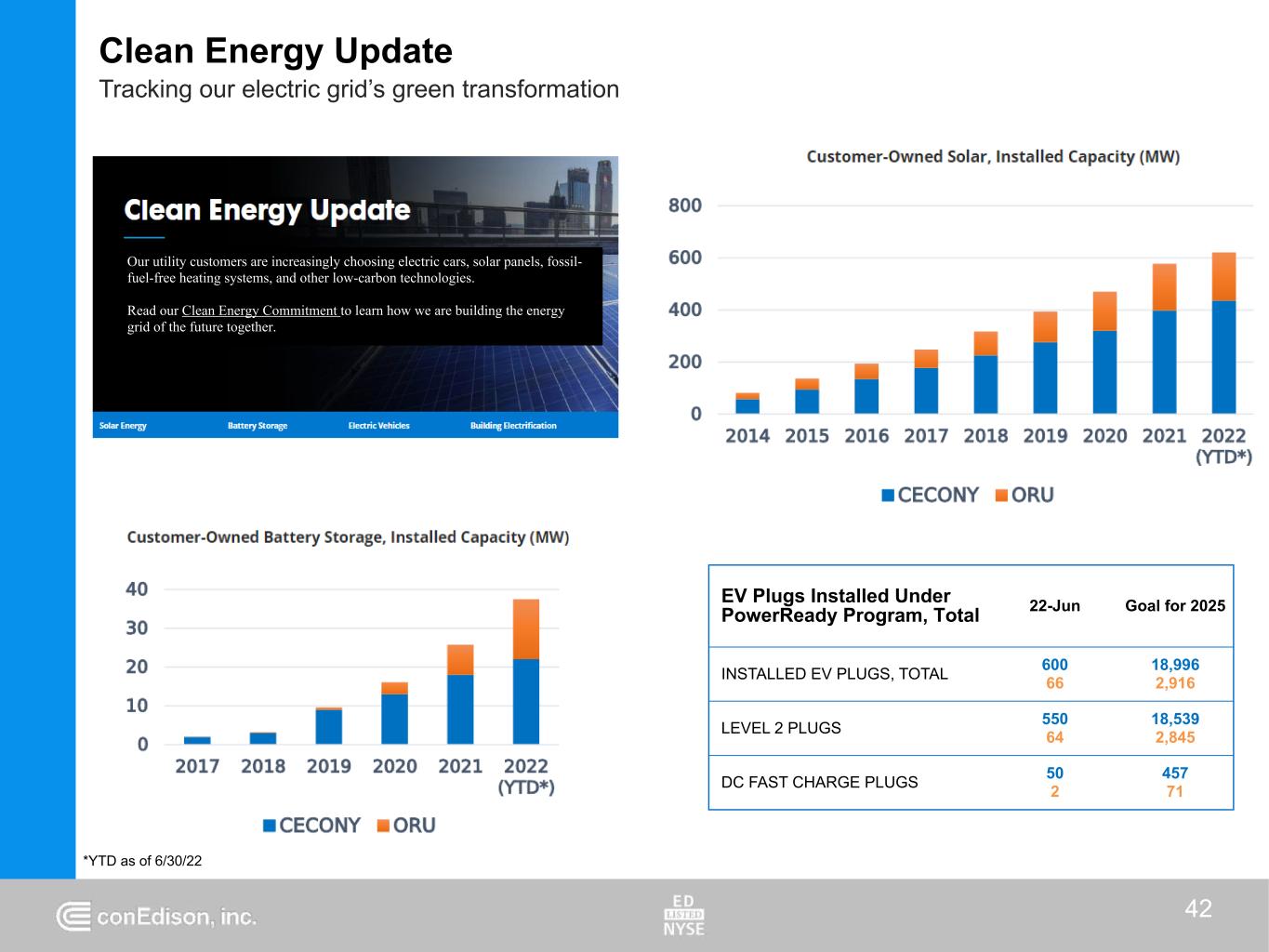The image size is (1269, 952).
Task: Click the slide page number 42
Action: pos(1197,908)
